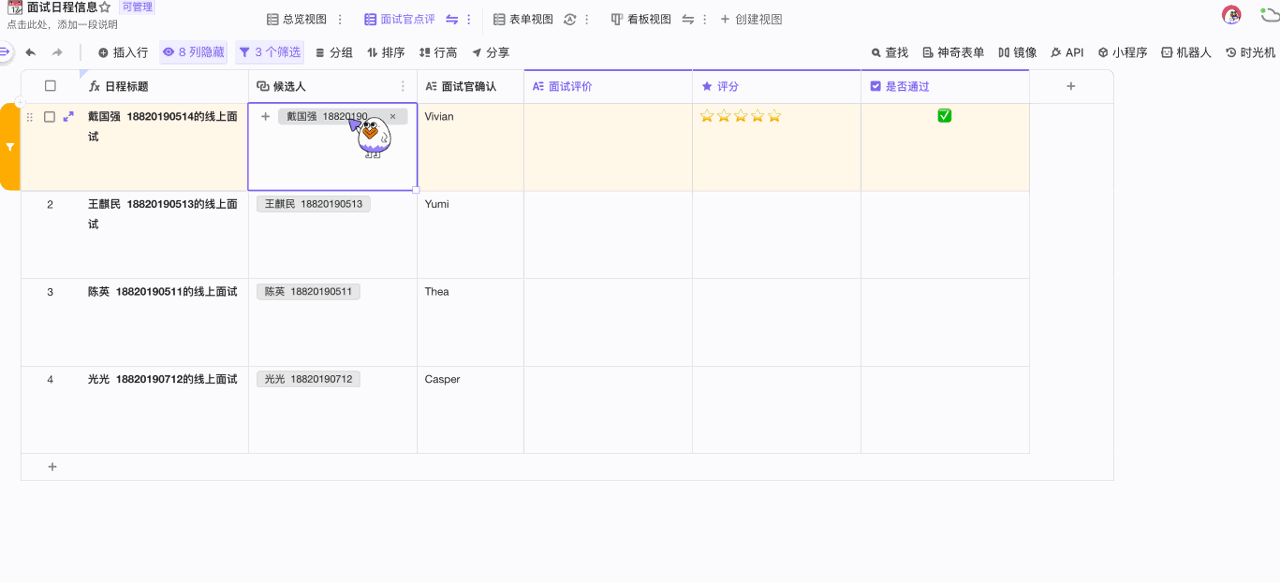Image resolution: width=1280 pixels, height=582 pixels.
Task: Open the 时光机 time machine
Action: click(1250, 53)
